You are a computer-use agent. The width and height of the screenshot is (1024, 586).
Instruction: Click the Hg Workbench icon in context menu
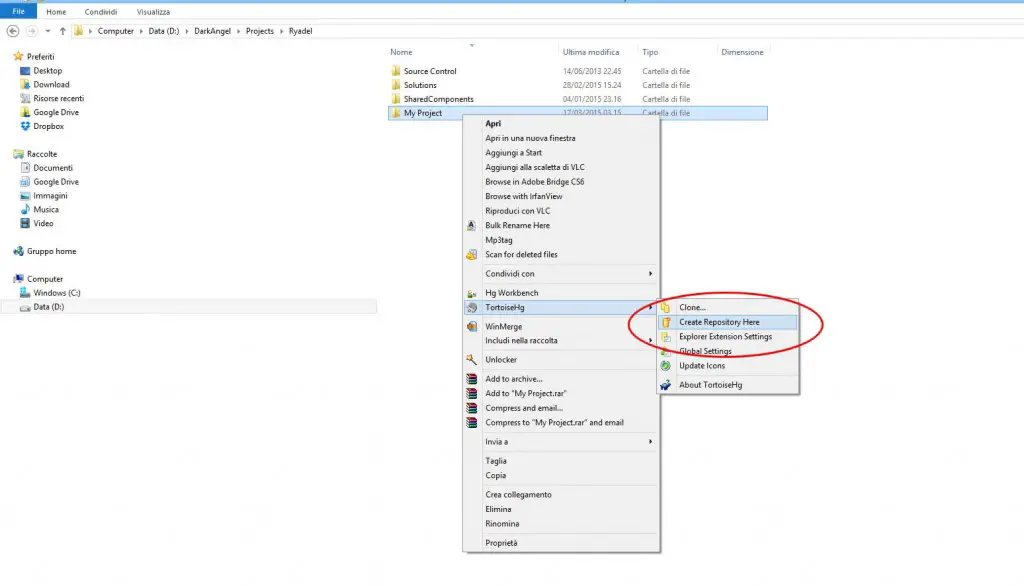coord(472,293)
